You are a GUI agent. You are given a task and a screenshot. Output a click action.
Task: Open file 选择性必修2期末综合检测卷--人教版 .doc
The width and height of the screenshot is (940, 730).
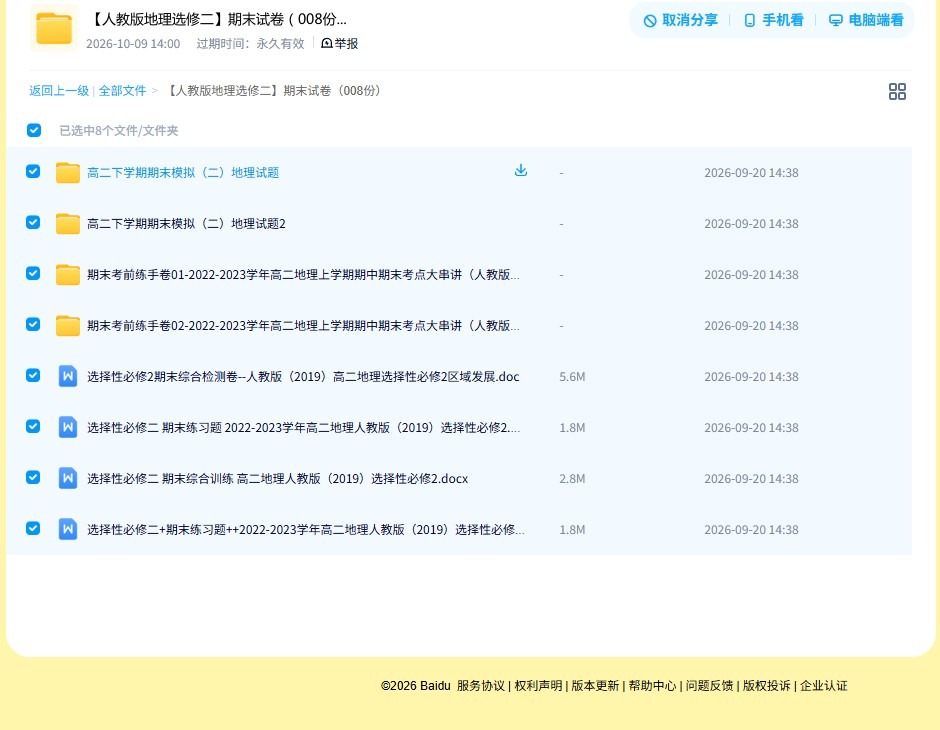click(303, 376)
